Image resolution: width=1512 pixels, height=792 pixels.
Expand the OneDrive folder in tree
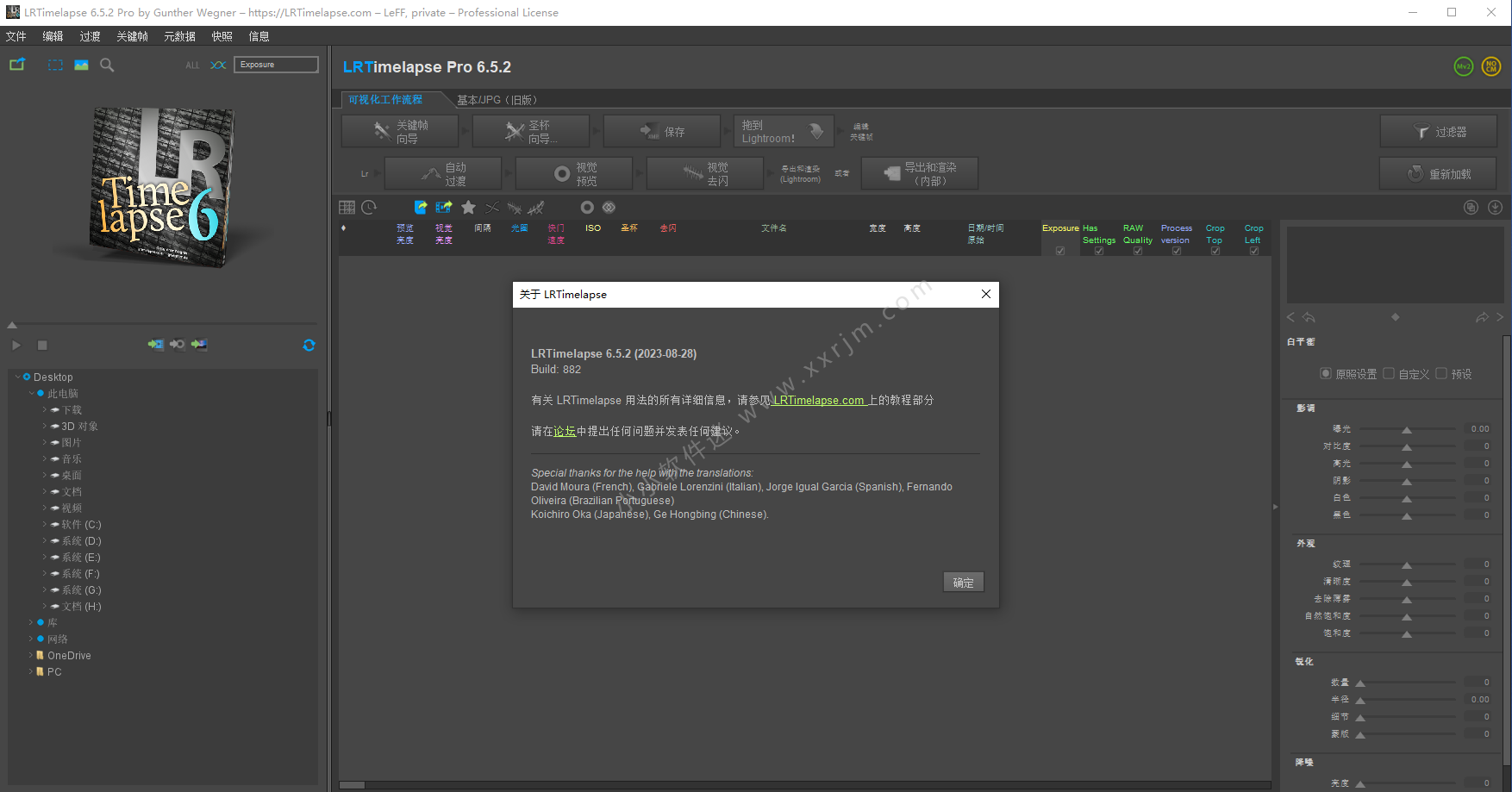click(x=31, y=656)
